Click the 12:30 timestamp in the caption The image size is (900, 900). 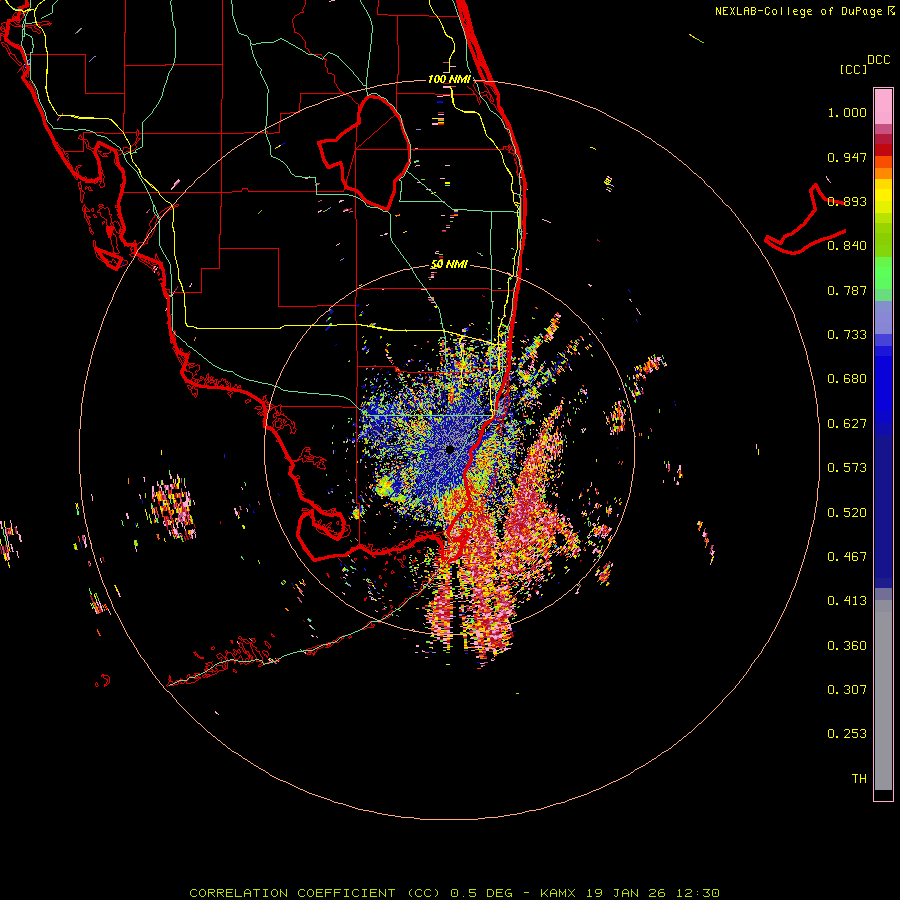[697, 893]
